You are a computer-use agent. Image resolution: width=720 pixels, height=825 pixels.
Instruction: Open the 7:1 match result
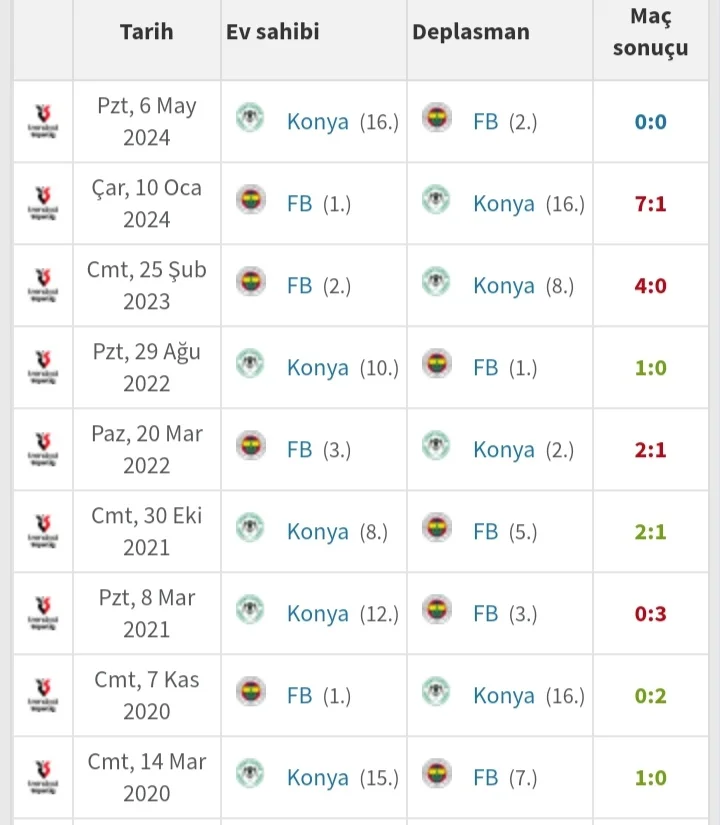click(650, 204)
